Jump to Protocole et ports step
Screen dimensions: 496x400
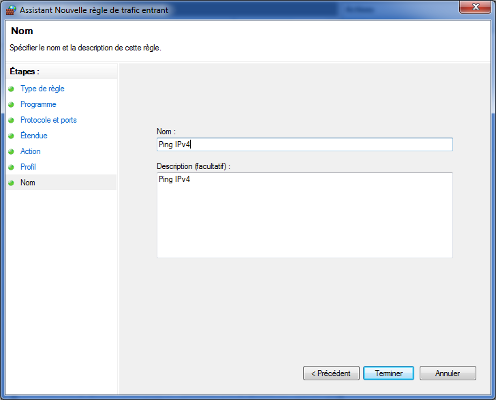coord(49,120)
